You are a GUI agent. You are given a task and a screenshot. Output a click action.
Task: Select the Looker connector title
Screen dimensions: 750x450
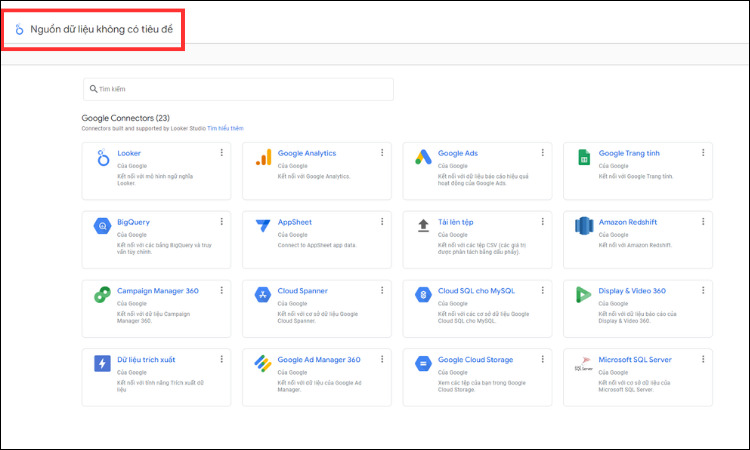129,153
